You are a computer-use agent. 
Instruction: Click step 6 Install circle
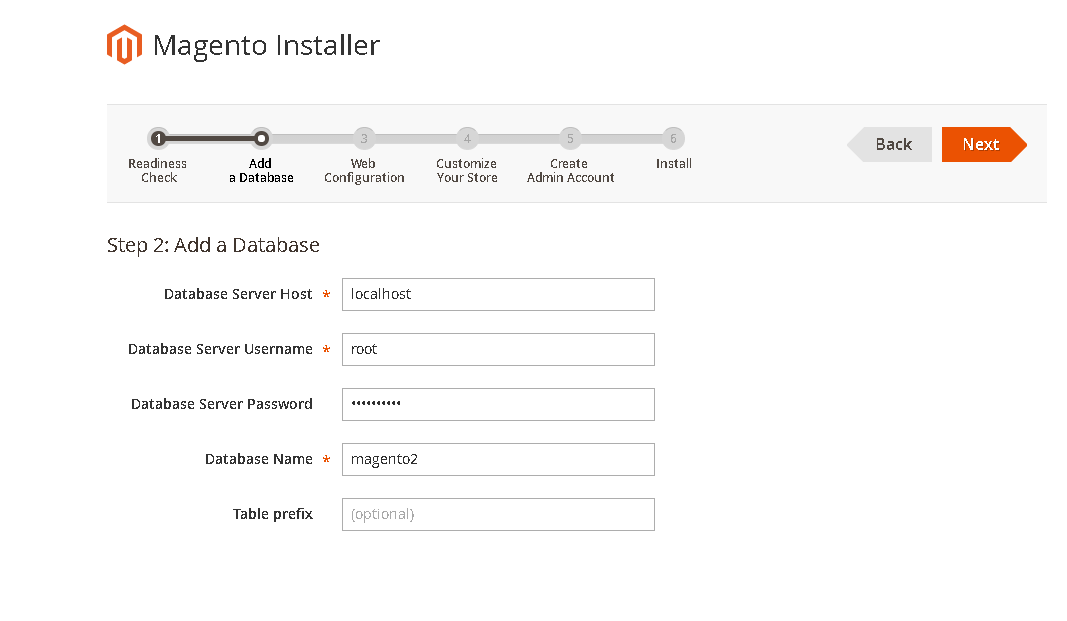[673, 139]
